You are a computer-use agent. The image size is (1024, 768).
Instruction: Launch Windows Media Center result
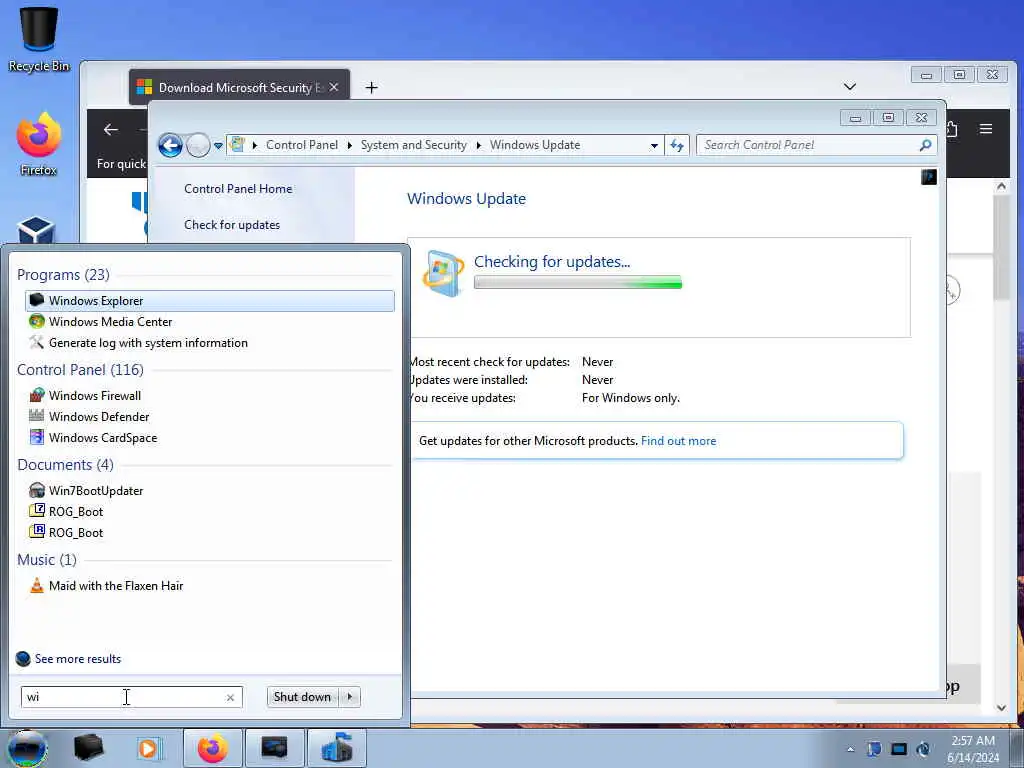click(210, 321)
